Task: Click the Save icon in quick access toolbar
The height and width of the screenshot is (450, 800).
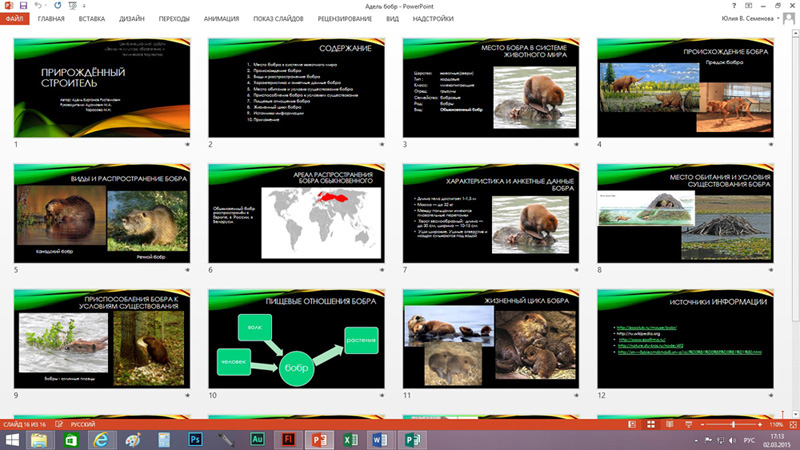Action: [x=25, y=5]
